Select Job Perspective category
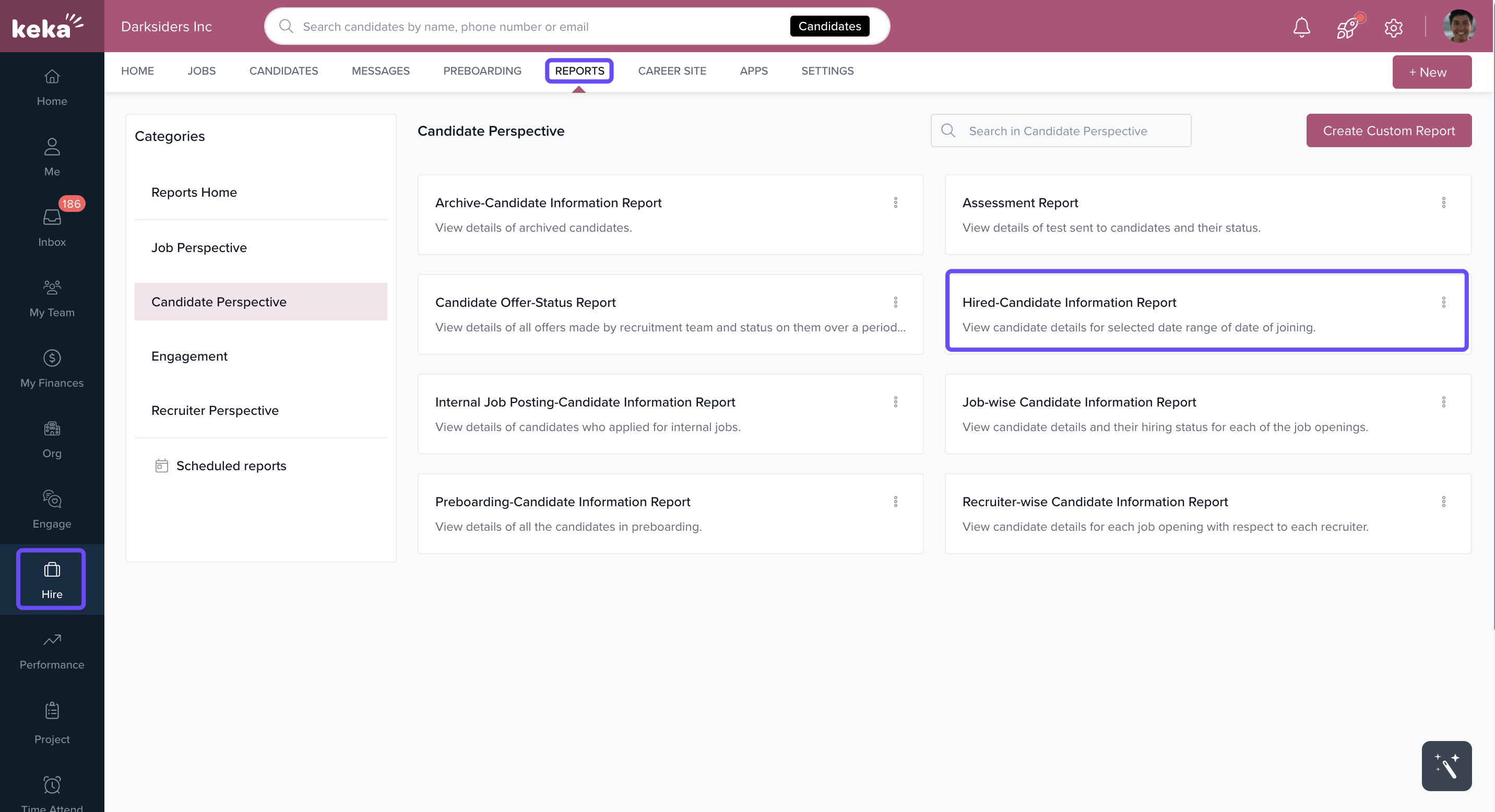The width and height of the screenshot is (1495, 812). [x=199, y=248]
